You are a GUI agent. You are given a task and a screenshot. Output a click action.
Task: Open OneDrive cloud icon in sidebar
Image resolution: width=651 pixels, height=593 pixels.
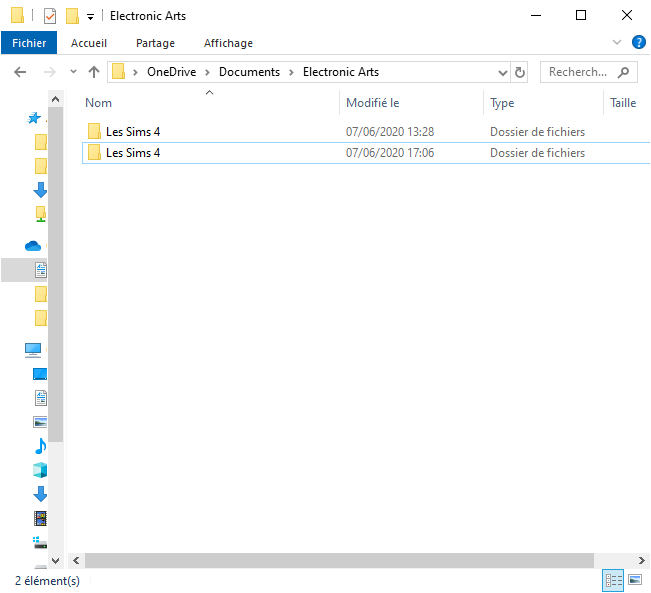[x=33, y=246]
